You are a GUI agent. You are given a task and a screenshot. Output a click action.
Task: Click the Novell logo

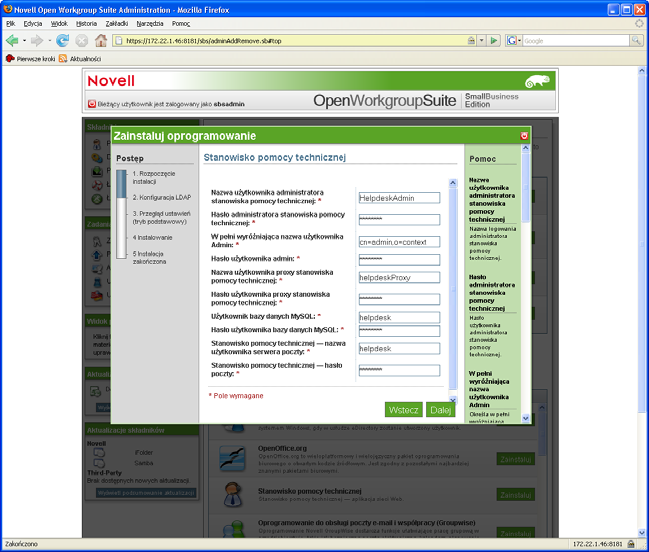(x=111, y=81)
